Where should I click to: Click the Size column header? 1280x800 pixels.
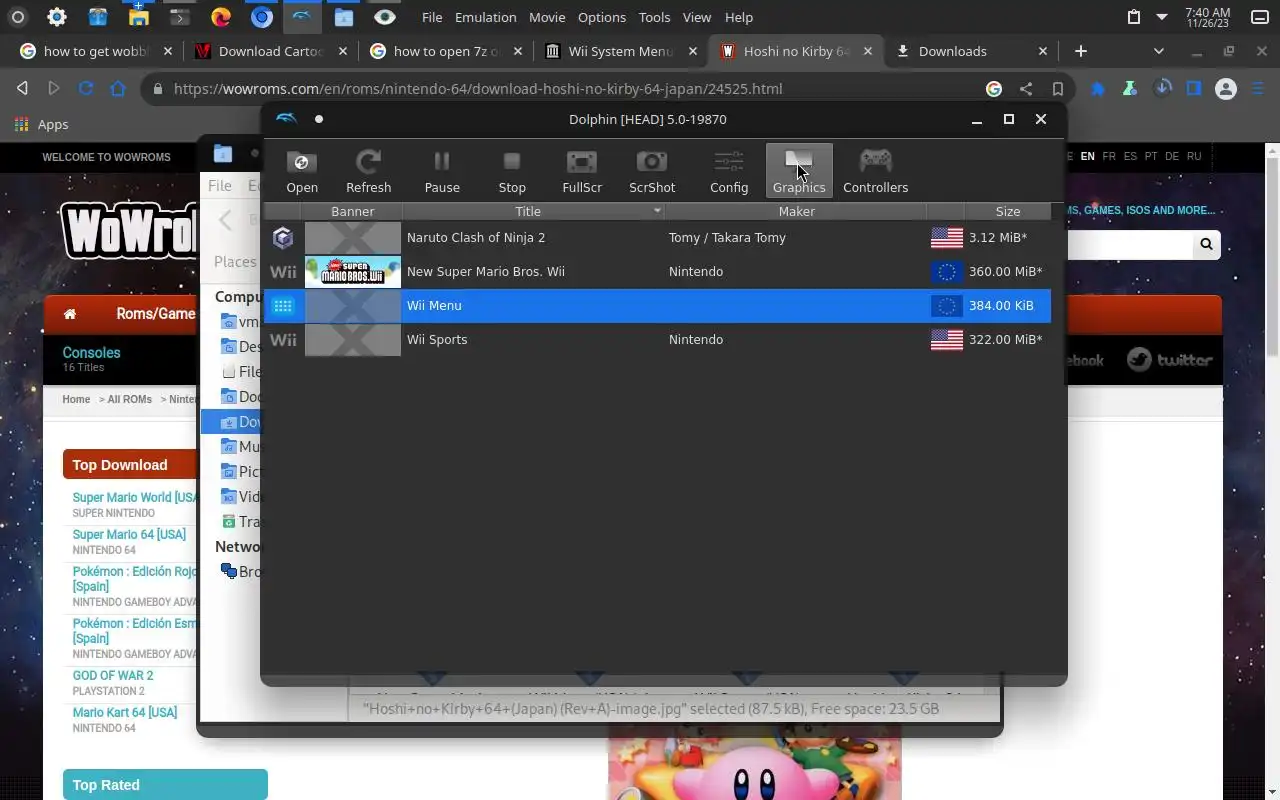1008,211
